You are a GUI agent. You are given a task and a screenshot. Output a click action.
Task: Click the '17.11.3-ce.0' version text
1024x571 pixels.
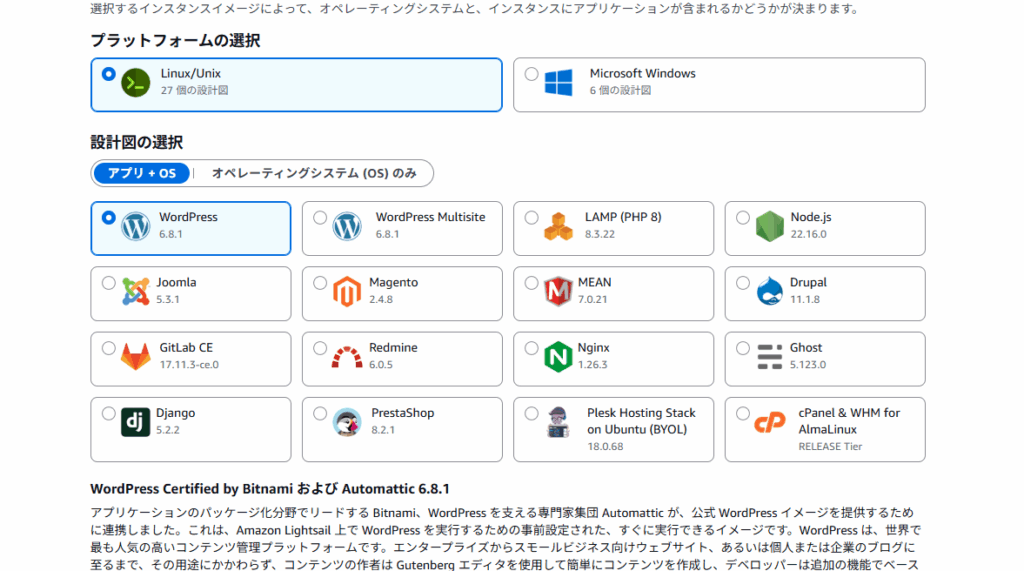189,365
